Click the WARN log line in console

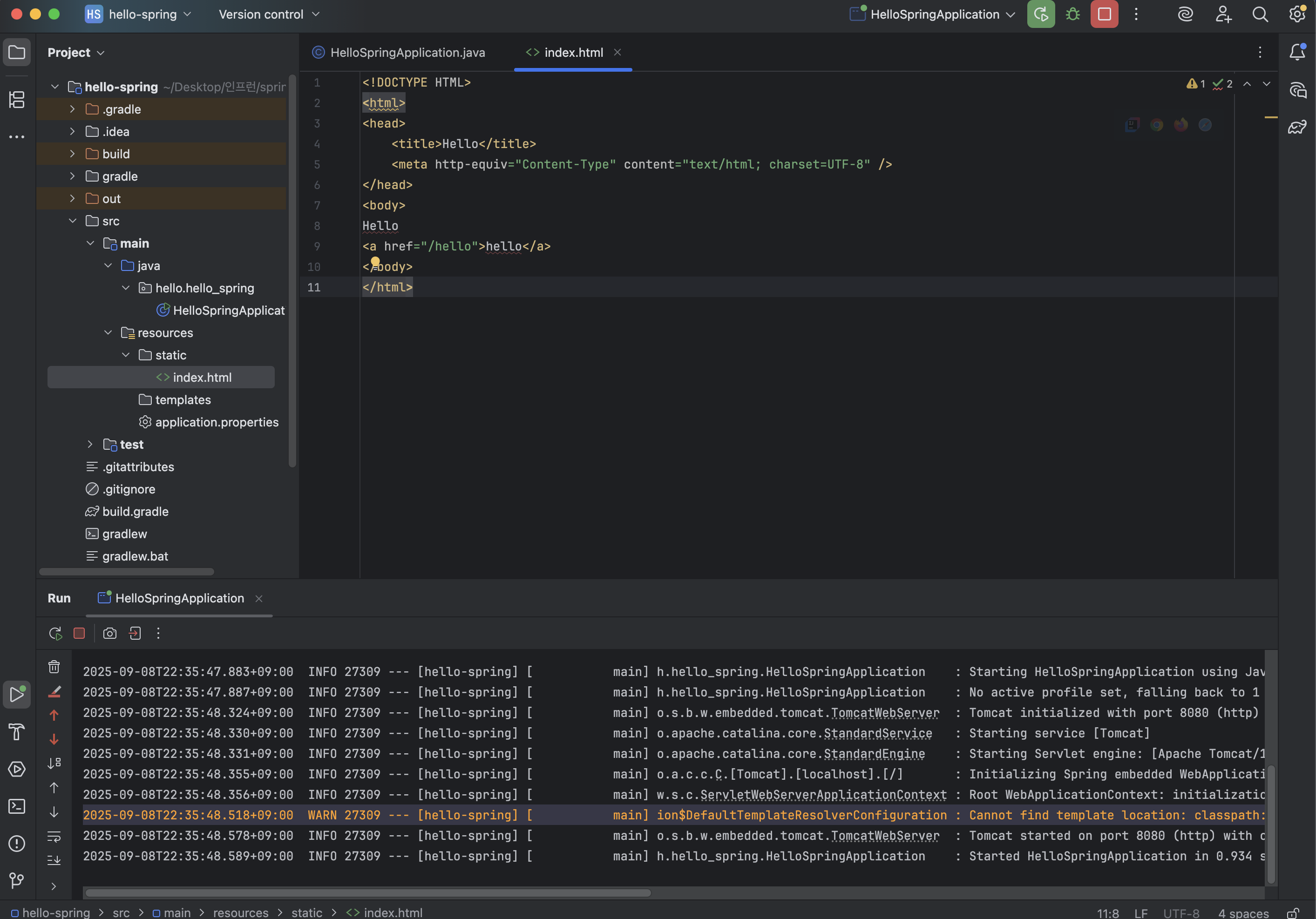point(674,815)
